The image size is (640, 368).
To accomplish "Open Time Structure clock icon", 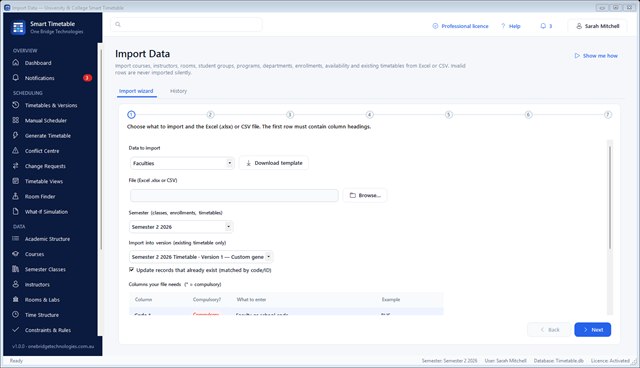I will click(16, 315).
